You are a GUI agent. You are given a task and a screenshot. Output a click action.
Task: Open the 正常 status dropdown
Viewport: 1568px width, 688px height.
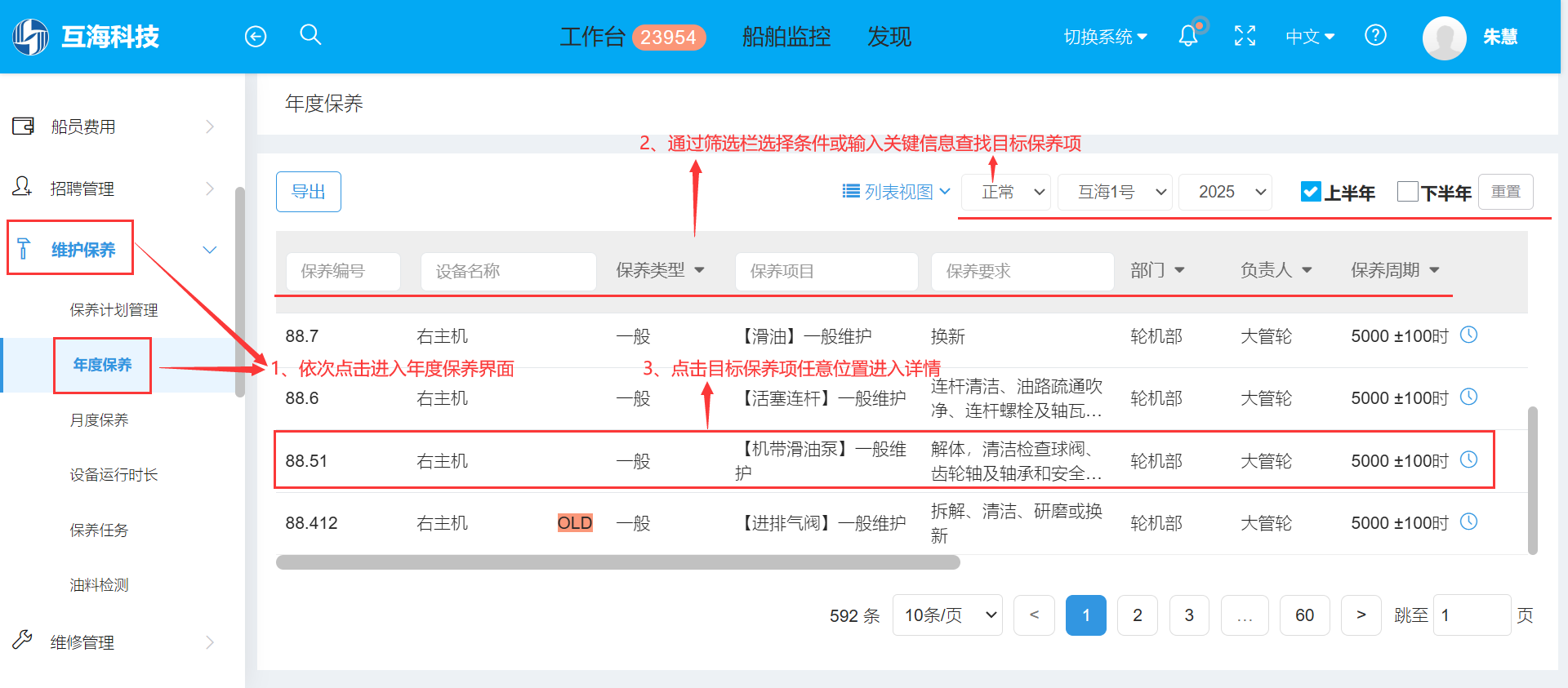(x=1006, y=192)
